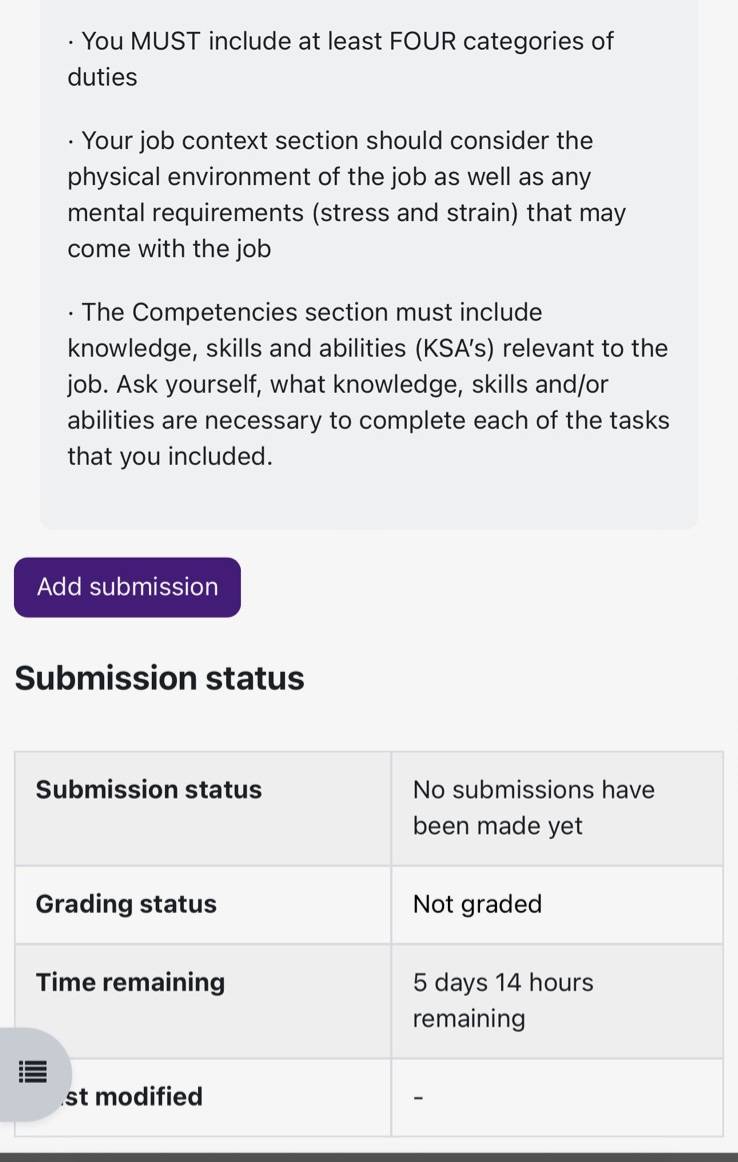Click the Add submission button
This screenshot has height=1162, width=738.
(x=127, y=587)
